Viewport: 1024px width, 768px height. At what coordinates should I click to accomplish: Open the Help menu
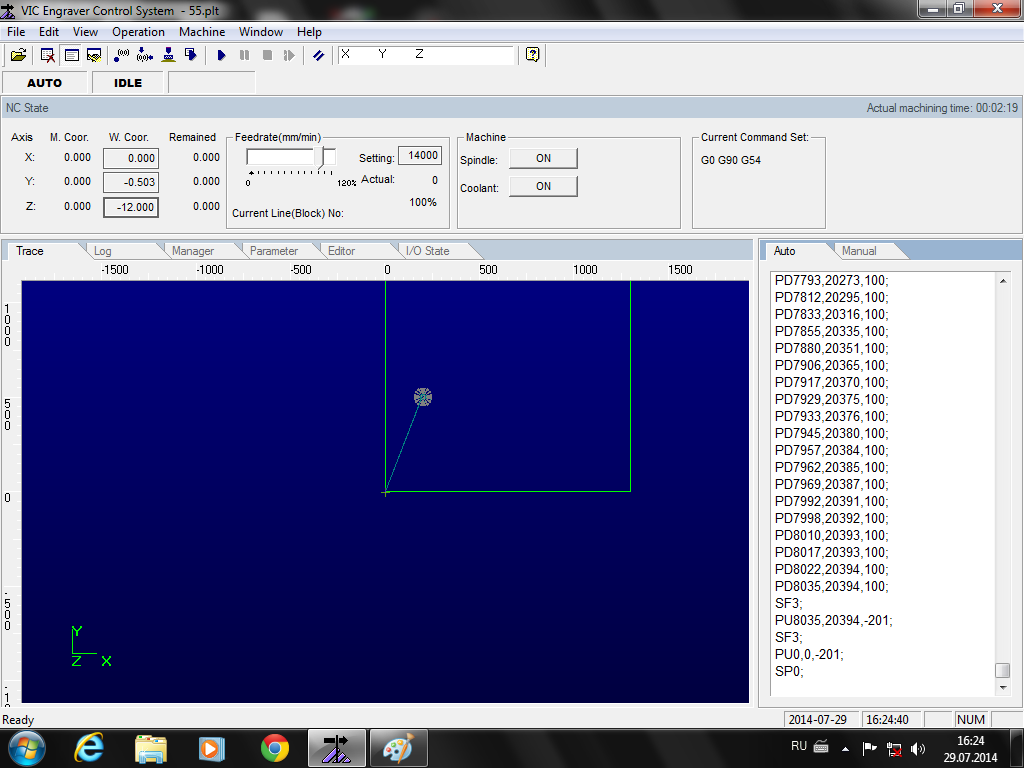point(310,31)
